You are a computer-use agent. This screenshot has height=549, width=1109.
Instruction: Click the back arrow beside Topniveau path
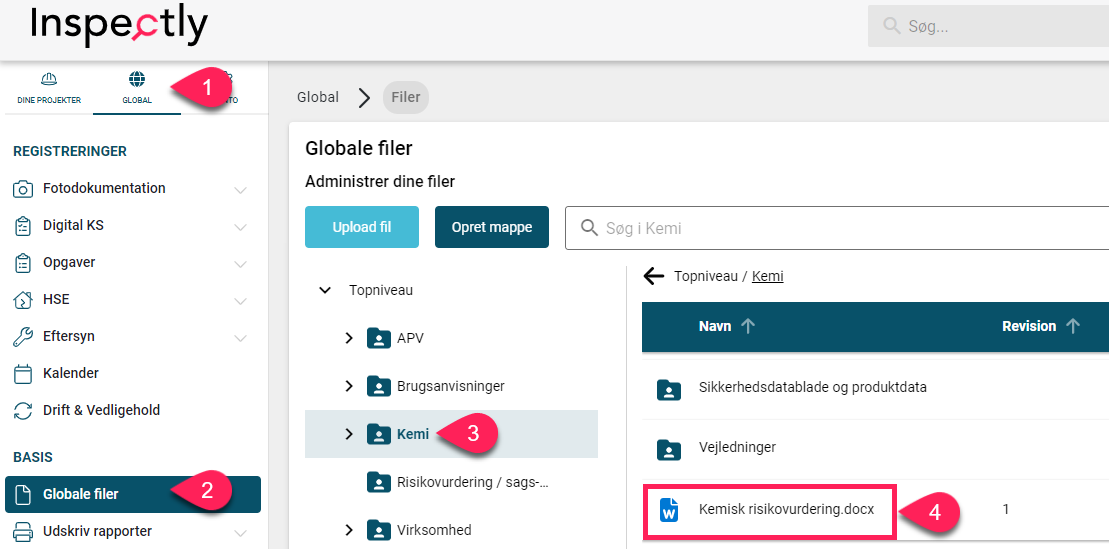click(x=654, y=277)
